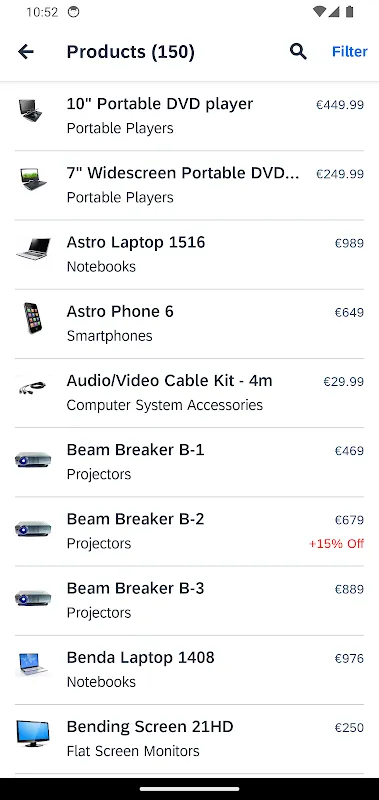This screenshot has height=800, width=379.
Task: Tap the Bending Screen 21HD monitor icon
Action: click(x=33, y=734)
